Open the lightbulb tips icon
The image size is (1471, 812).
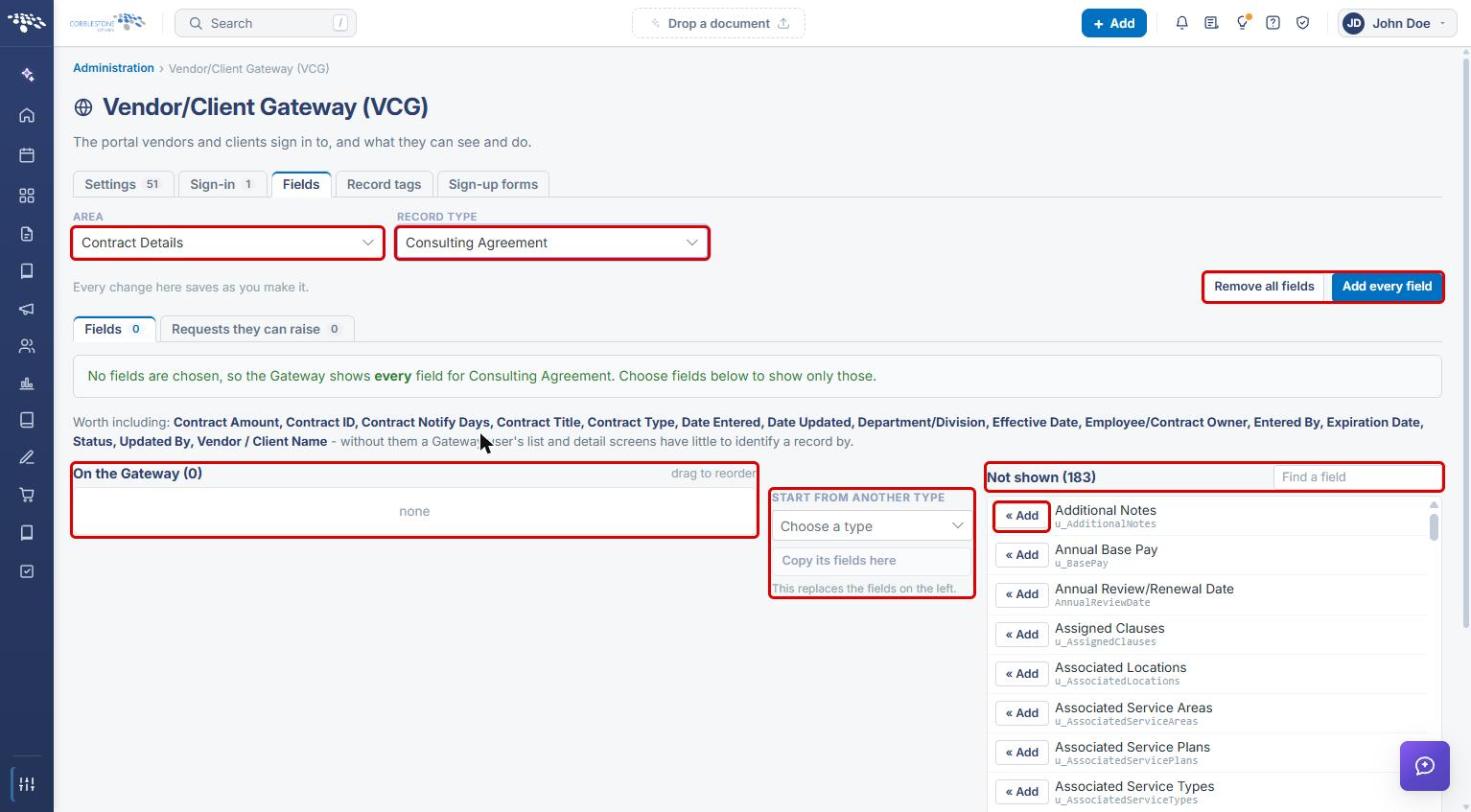click(x=1243, y=23)
